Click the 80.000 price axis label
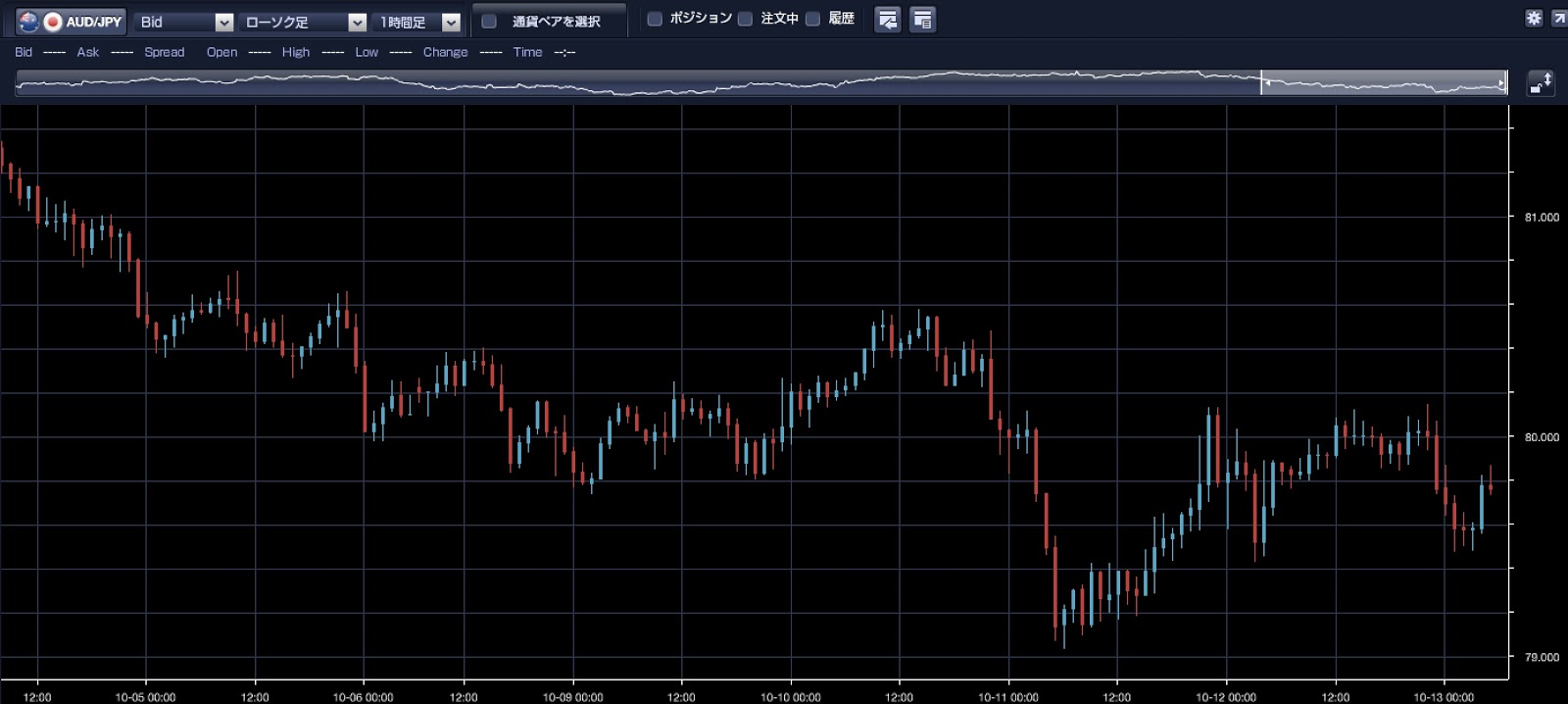 (1542, 437)
